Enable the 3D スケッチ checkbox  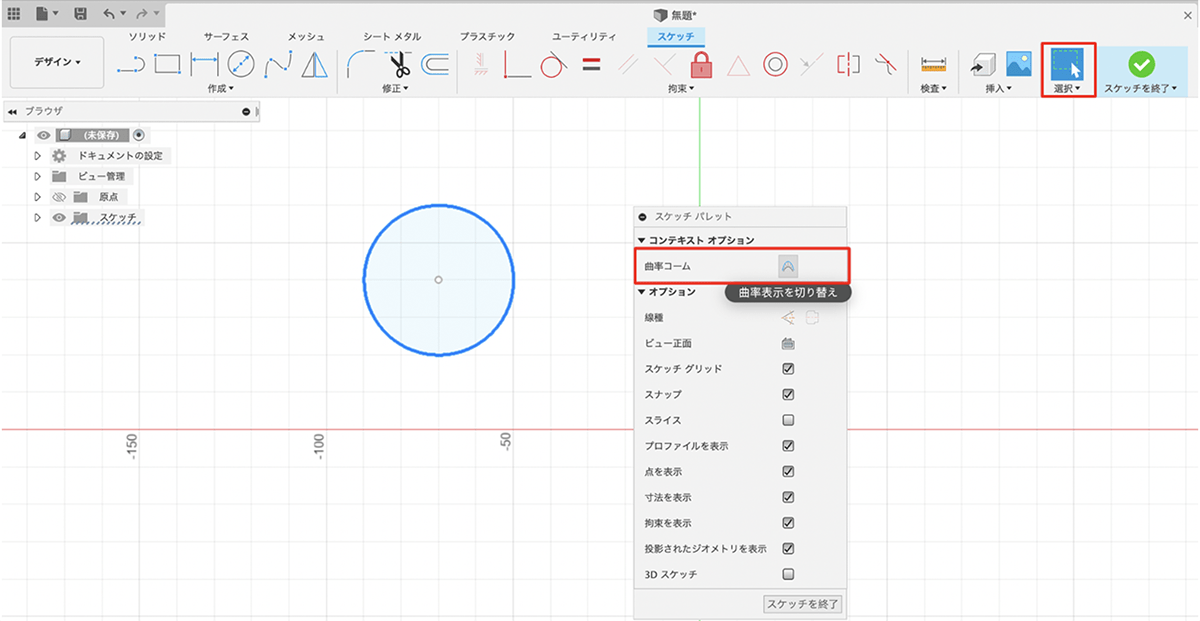tap(788, 575)
